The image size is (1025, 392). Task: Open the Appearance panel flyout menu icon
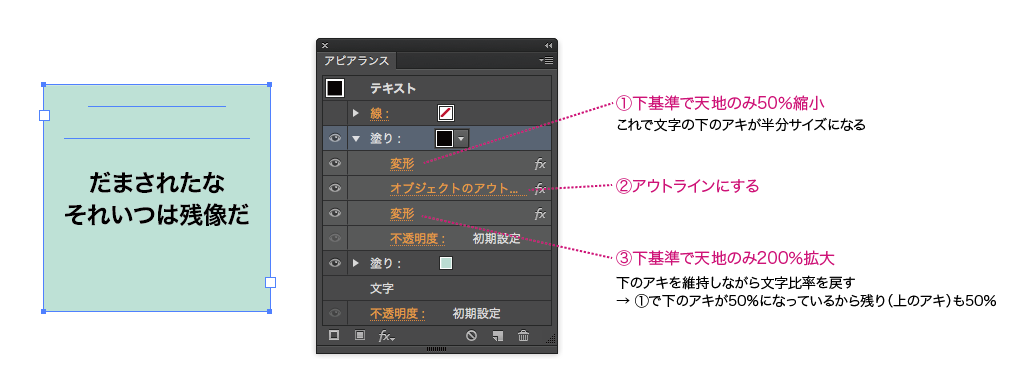(546, 60)
